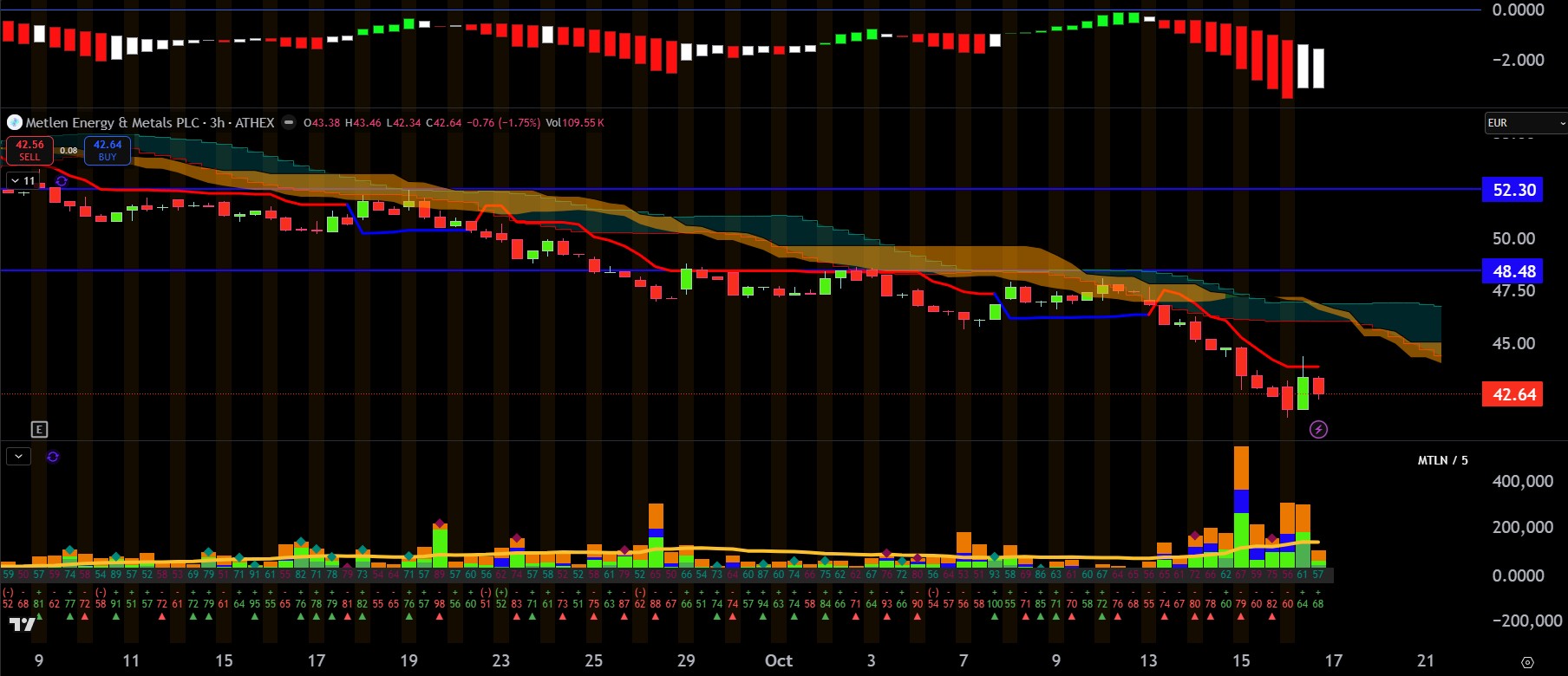The image size is (1568, 676).
Task: Select the 52.30 blue price label
Action: (x=1513, y=190)
